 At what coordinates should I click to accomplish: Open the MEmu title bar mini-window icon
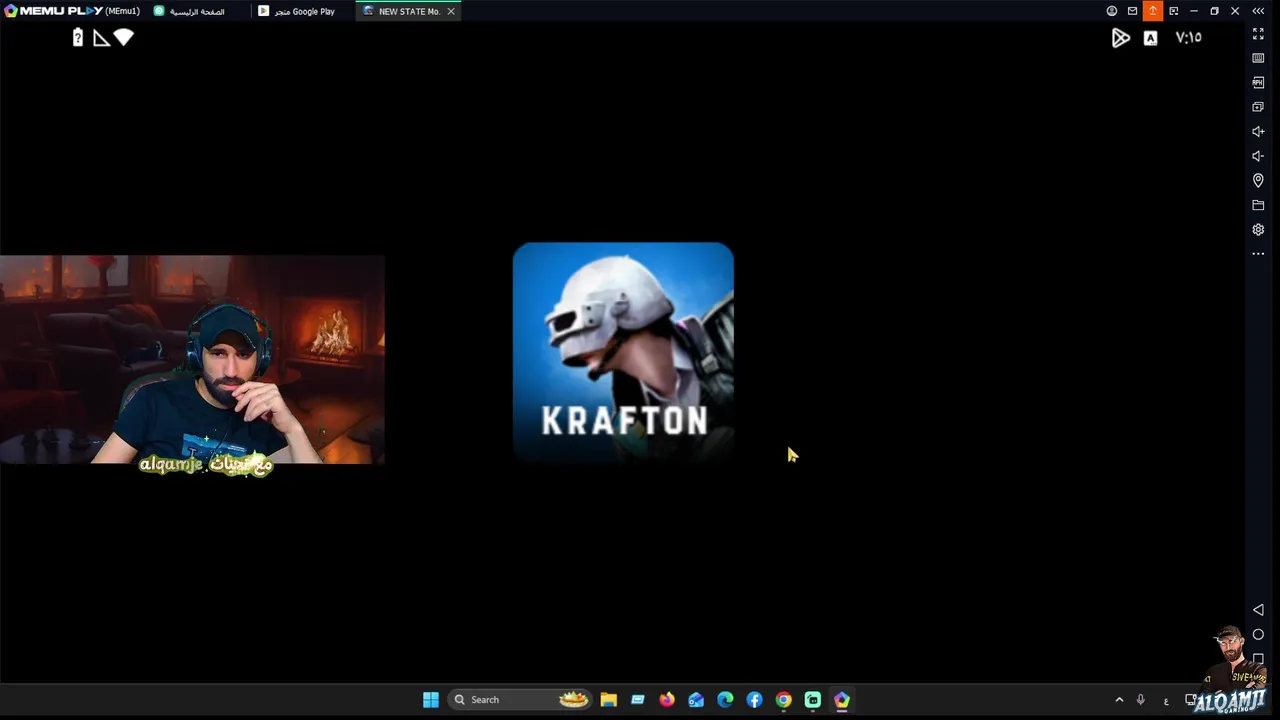(1174, 11)
